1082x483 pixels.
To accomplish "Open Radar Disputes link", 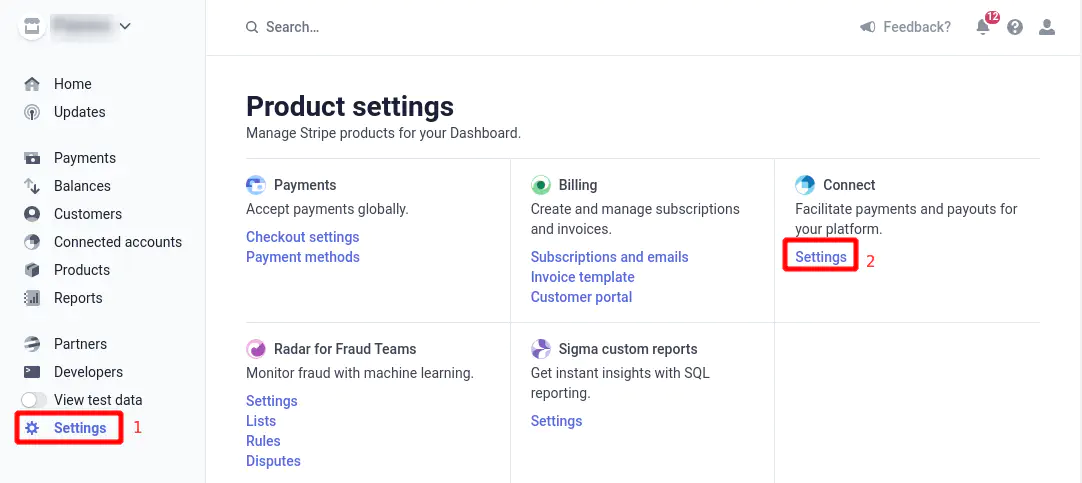I will tap(273, 461).
